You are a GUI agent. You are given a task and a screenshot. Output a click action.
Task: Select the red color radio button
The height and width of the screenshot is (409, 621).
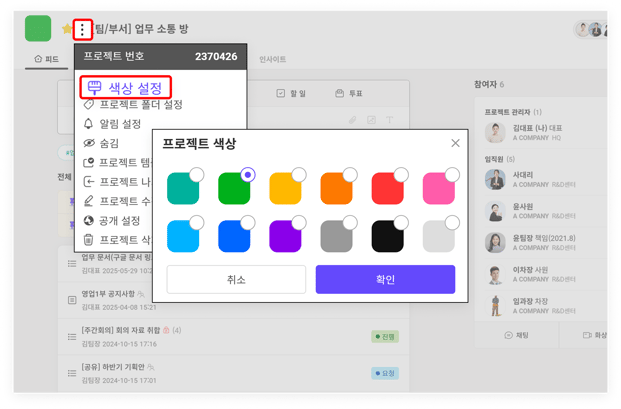pyautogui.click(x=401, y=175)
